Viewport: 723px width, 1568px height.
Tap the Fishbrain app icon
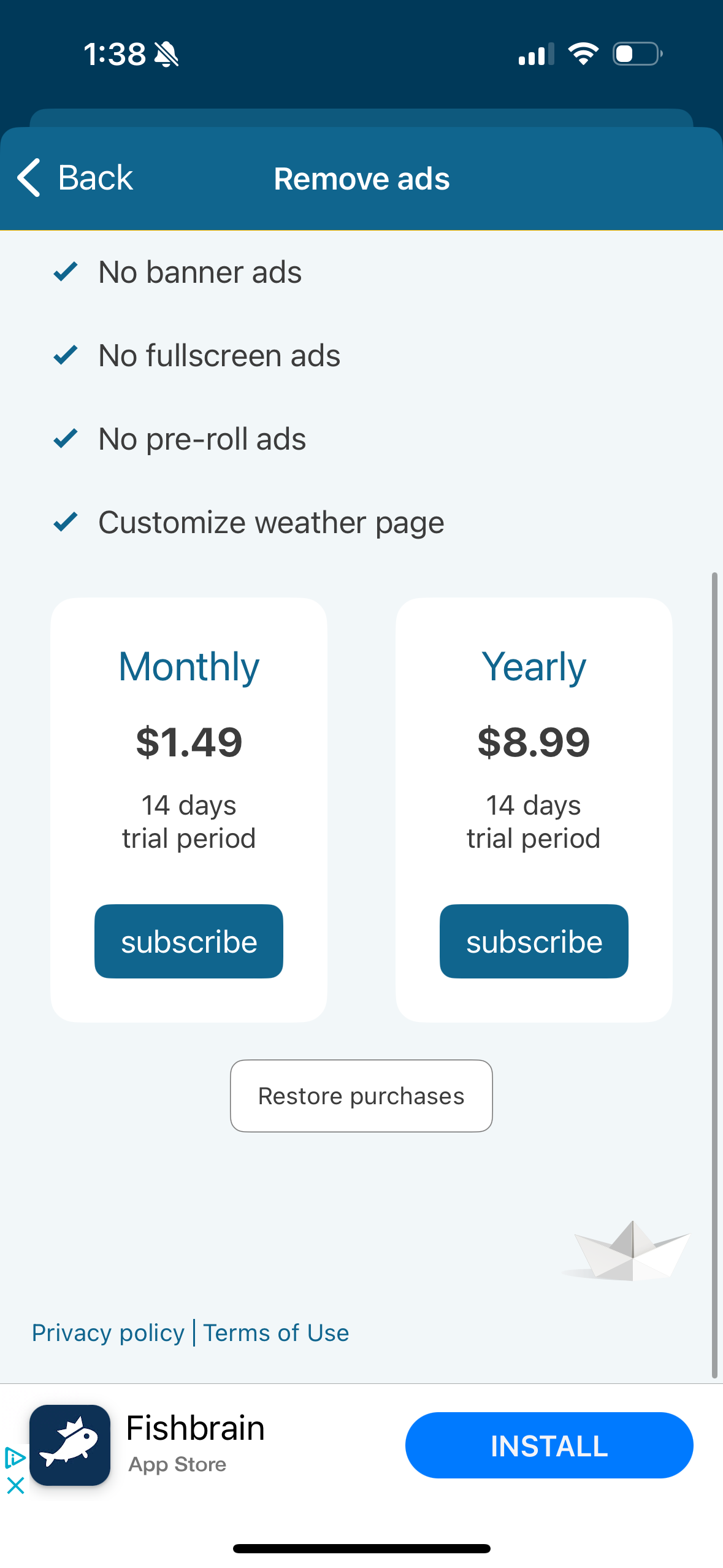coord(70,1445)
